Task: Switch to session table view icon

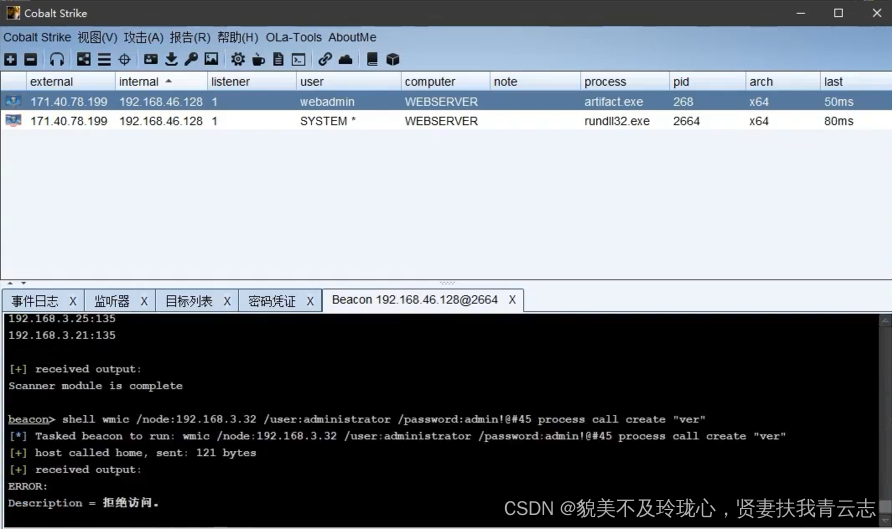Action: click(x=104, y=59)
